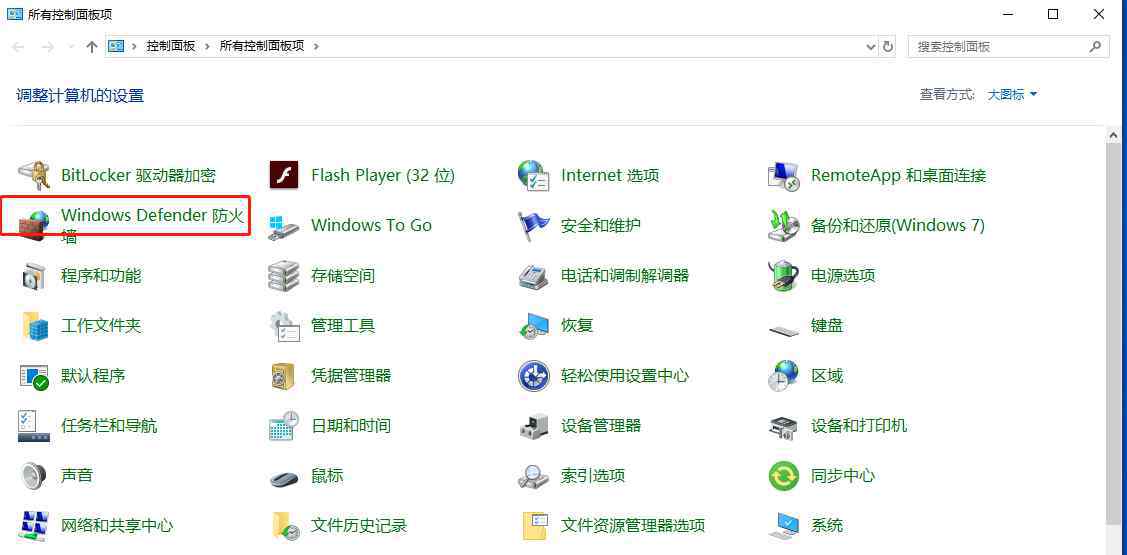The height and width of the screenshot is (555, 1127).
Task: Refresh the control panel view
Action: [888, 46]
